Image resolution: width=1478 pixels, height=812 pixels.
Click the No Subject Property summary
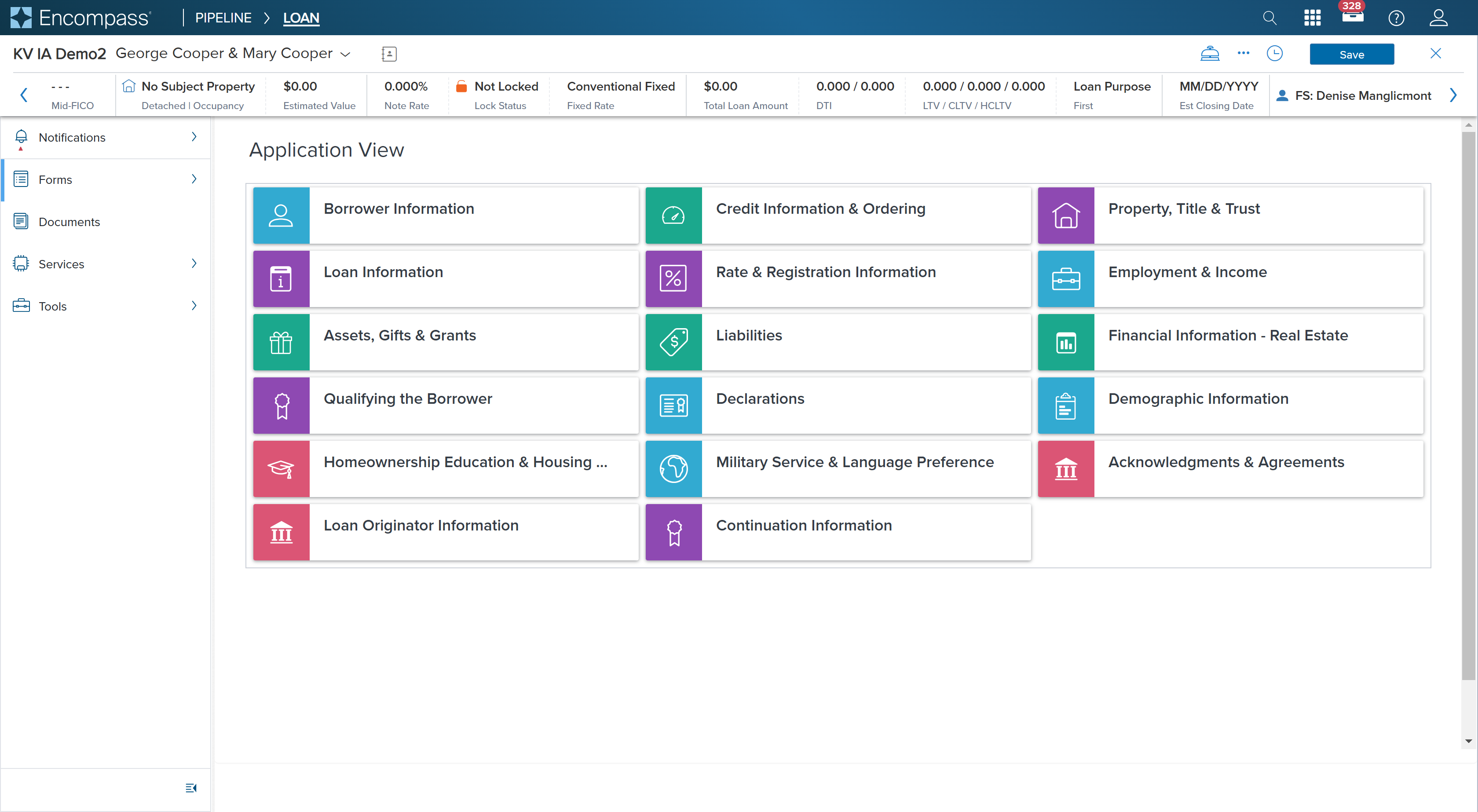pos(189,95)
